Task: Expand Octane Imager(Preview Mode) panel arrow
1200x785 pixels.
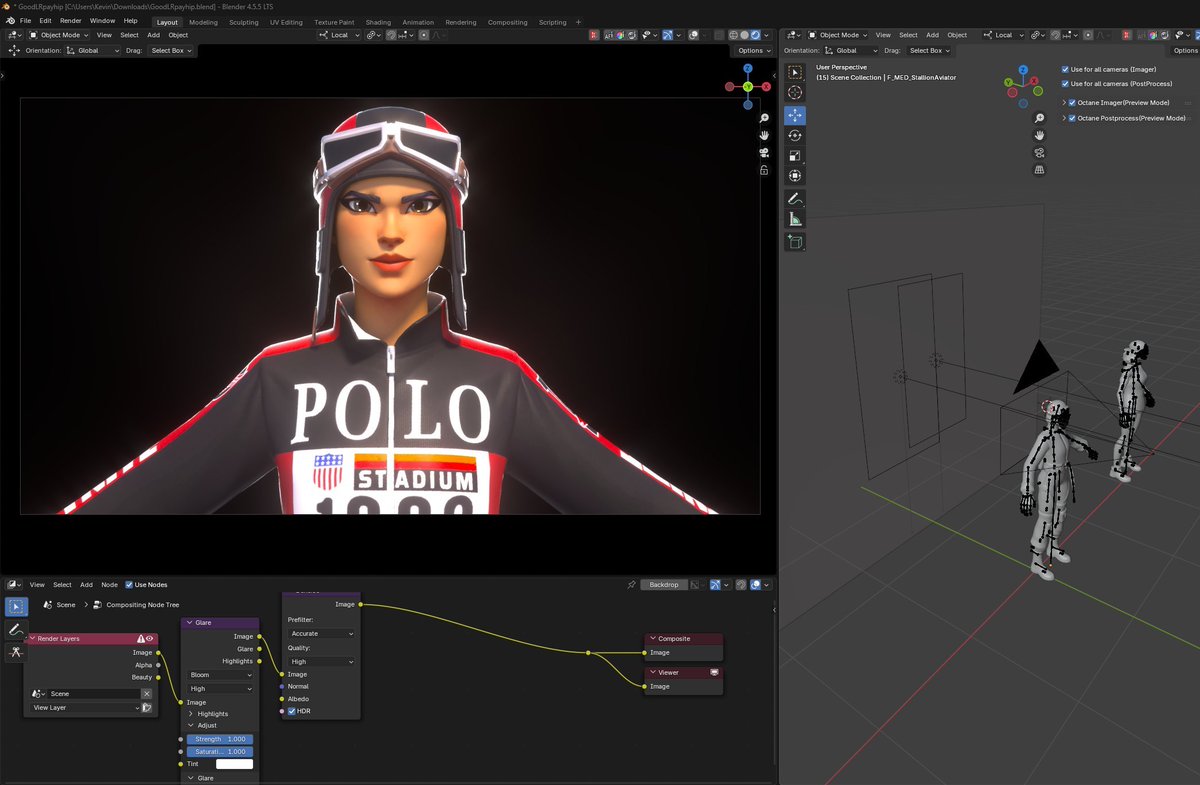Action: click(1065, 102)
